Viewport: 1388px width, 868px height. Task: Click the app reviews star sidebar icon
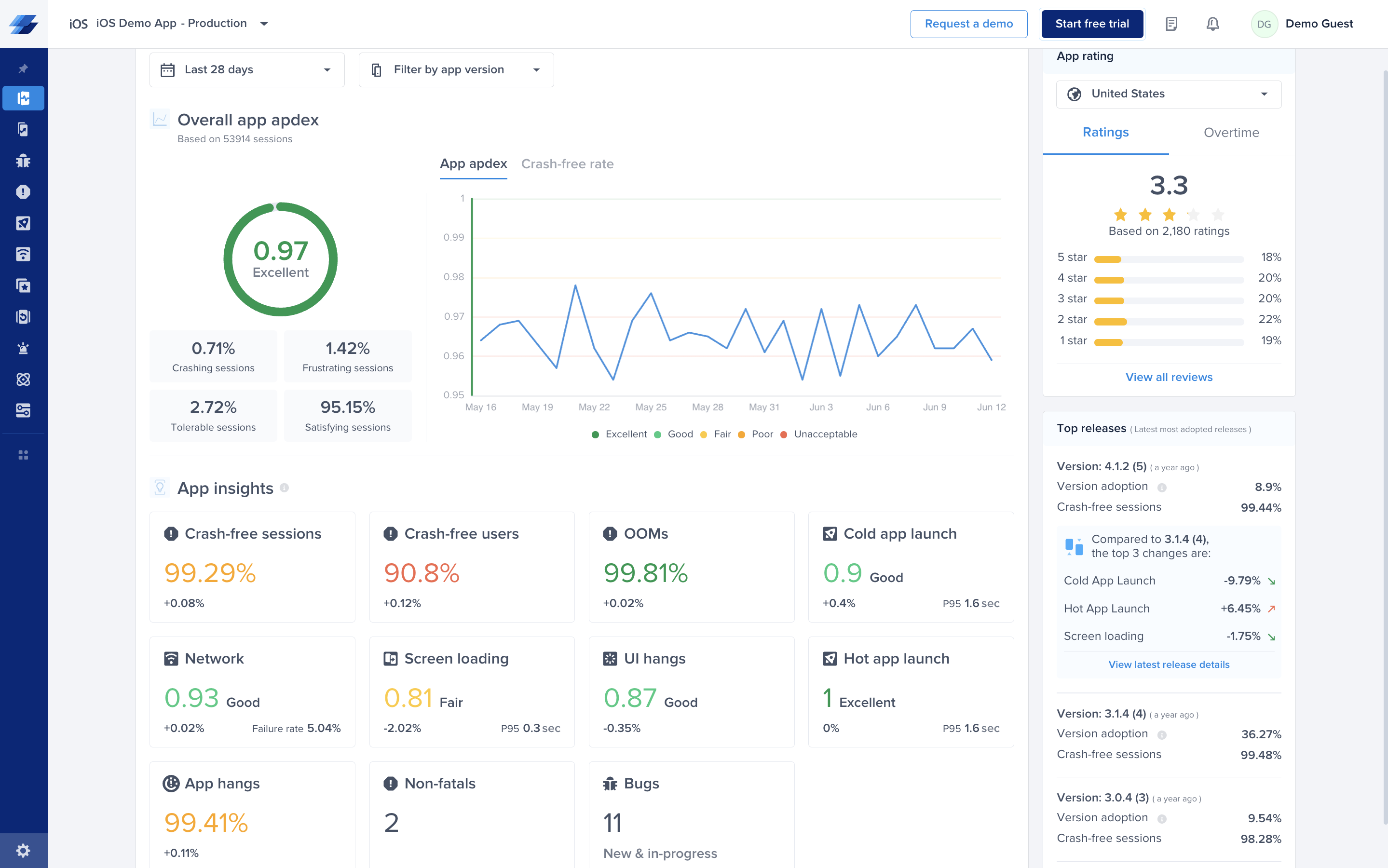click(23, 285)
